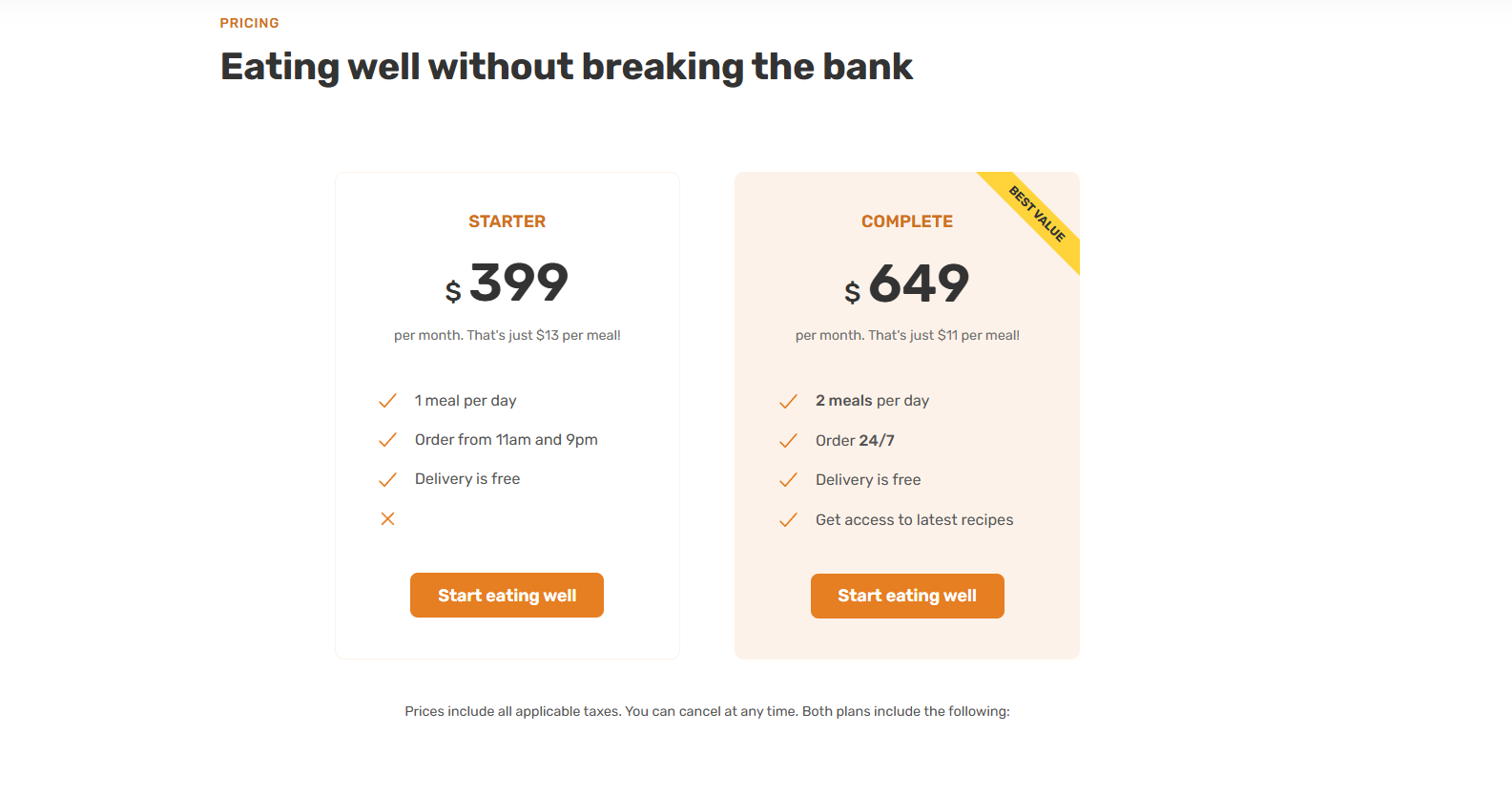Click the checkmark next to "Order 24/7"
Image resolution: width=1512 pixels, height=797 pixels.
pyautogui.click(x=788, y=441)
